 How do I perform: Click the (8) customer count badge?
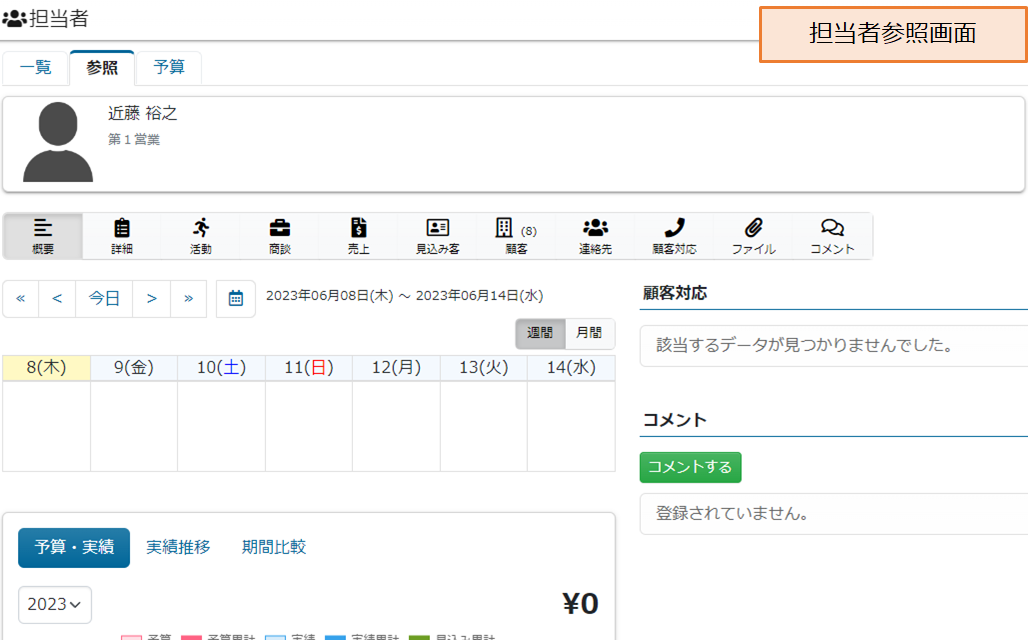click(529, 231)
